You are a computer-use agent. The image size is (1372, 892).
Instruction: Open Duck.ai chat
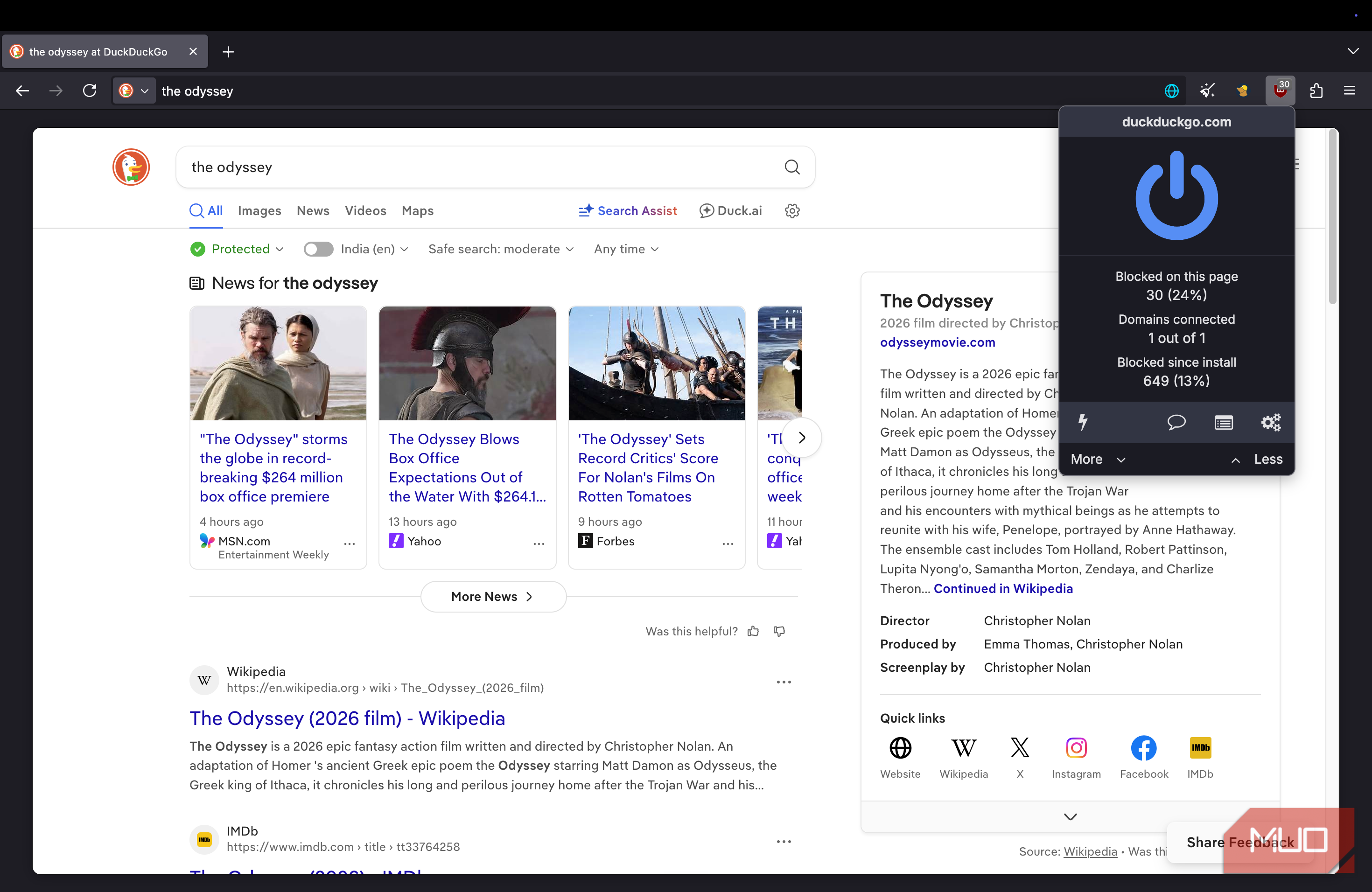(730, 211)
